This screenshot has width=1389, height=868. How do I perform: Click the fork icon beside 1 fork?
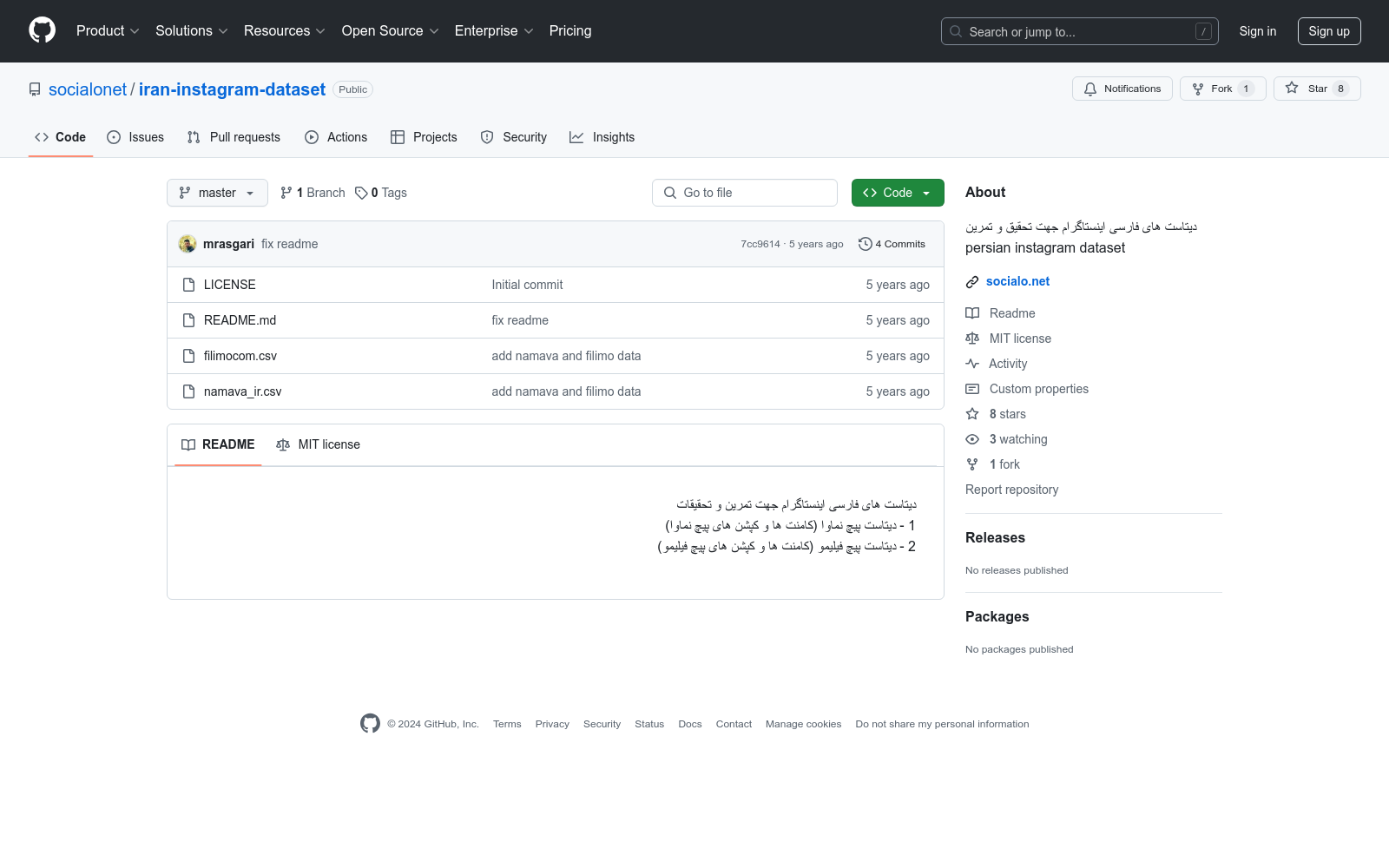(x=972, y=464)
